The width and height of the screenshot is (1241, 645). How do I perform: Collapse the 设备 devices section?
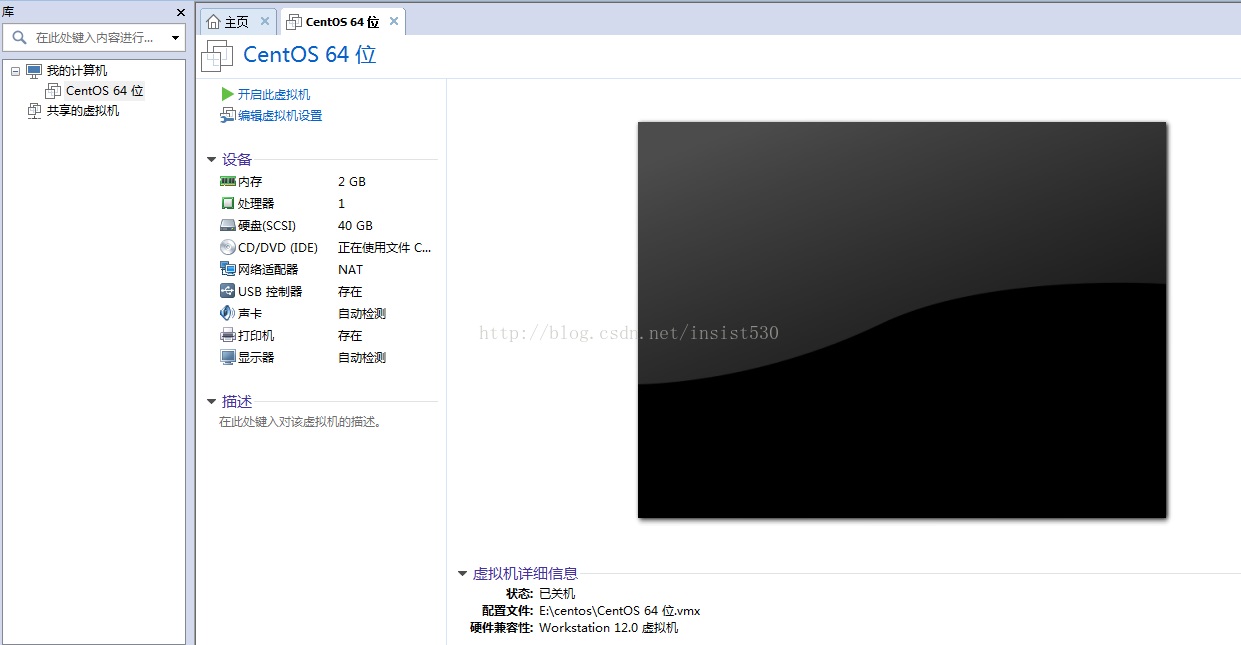point(211,160)
